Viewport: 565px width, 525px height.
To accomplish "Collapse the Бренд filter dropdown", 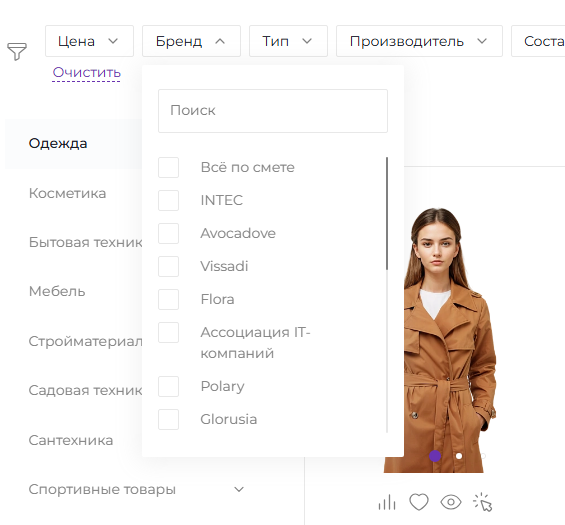I will [191, 41].
